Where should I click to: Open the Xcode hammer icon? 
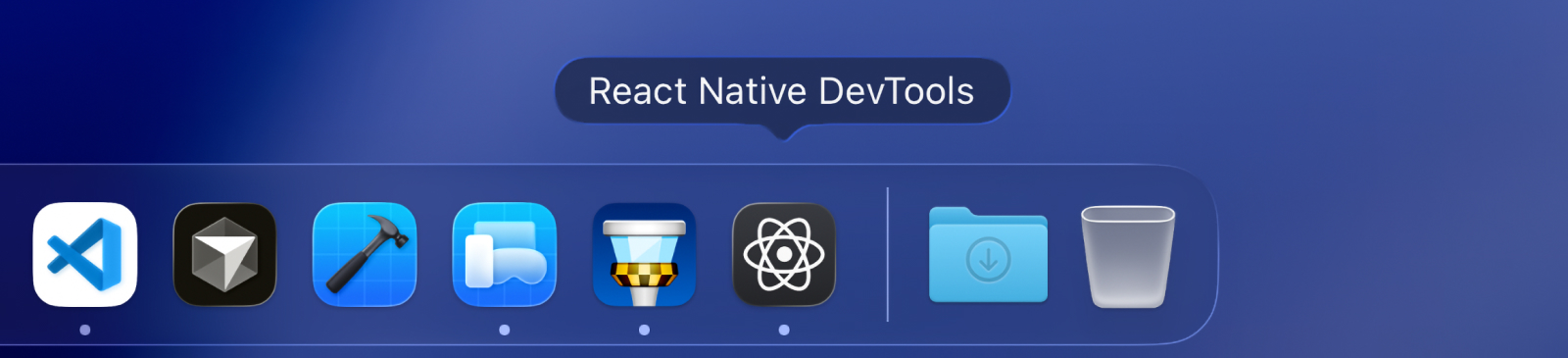[365, 255]
